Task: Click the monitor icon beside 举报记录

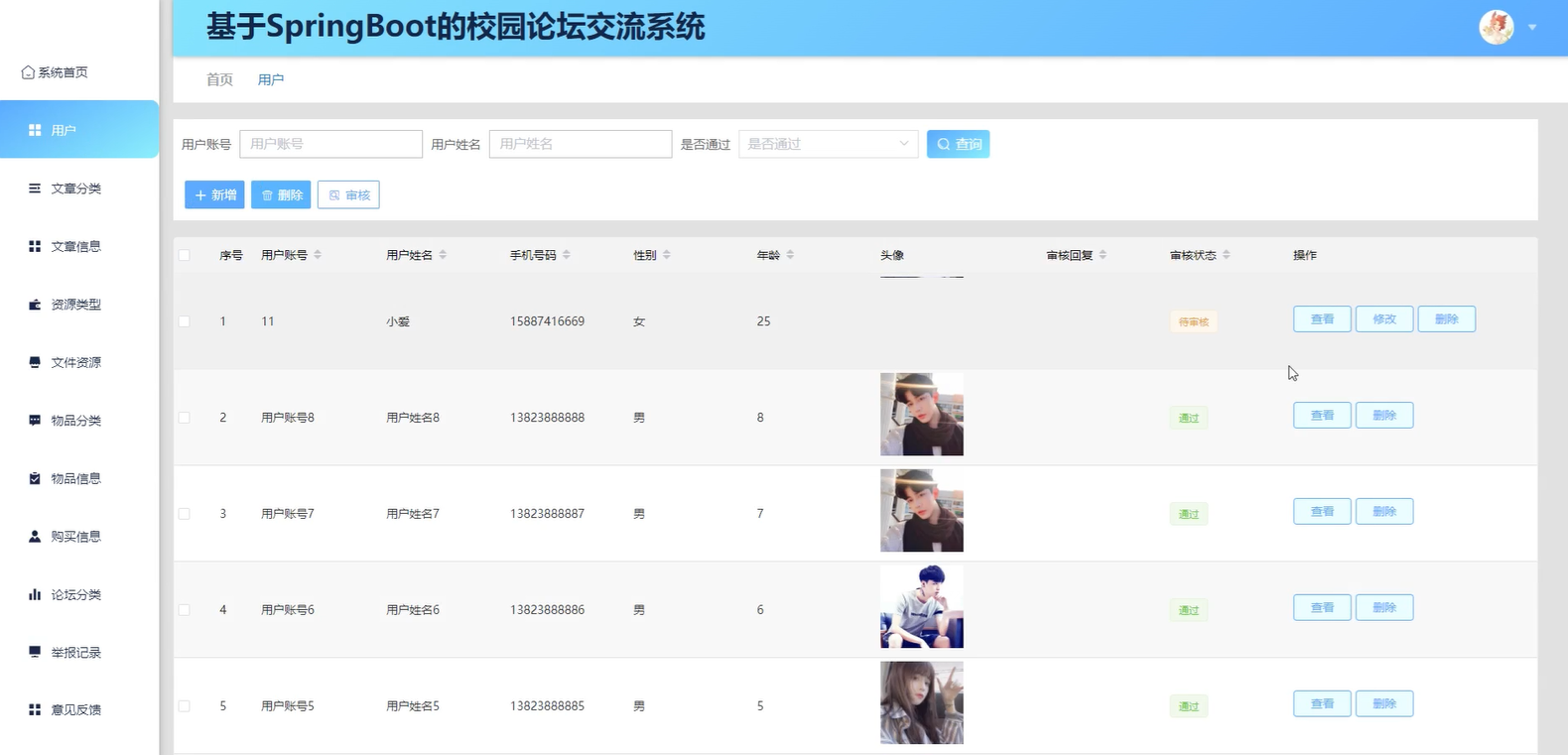Action: 35,652
